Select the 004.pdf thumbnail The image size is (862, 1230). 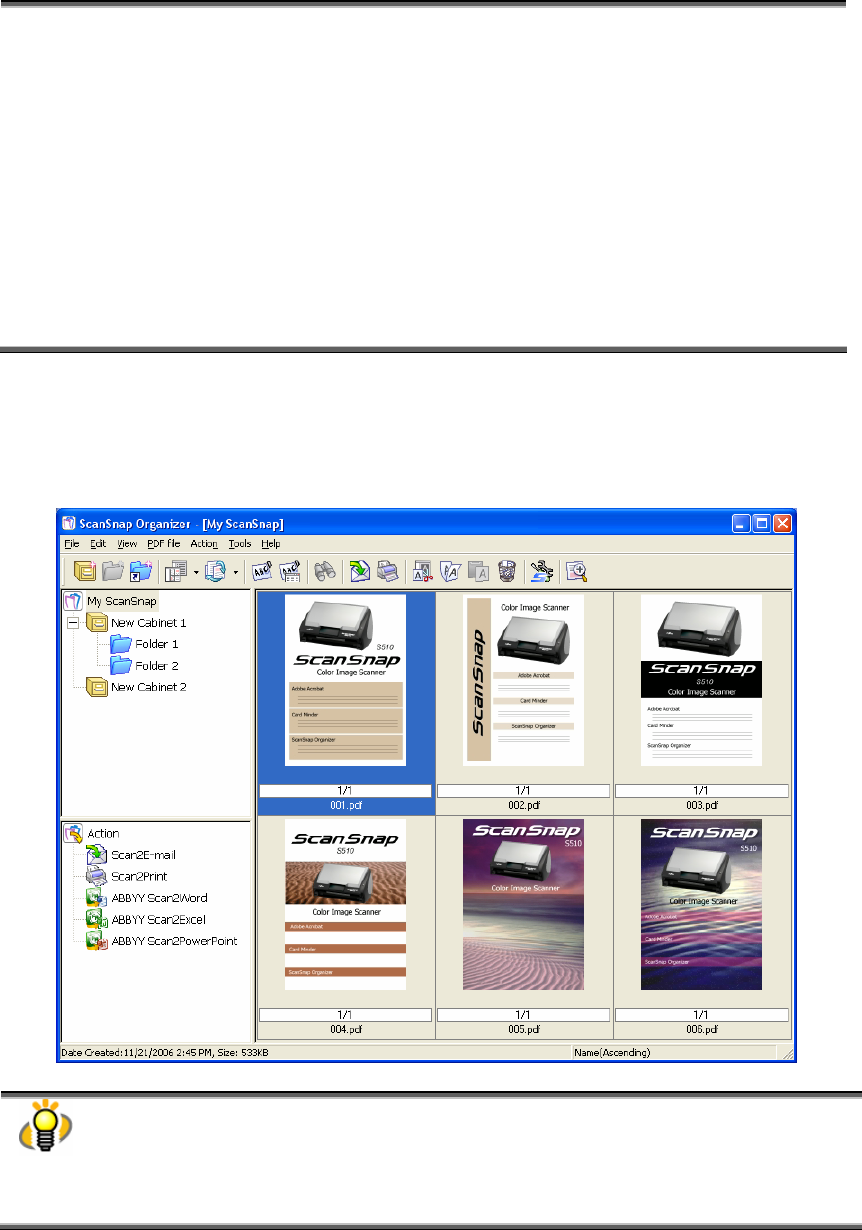pyautogui.click(x=345, y=905)
